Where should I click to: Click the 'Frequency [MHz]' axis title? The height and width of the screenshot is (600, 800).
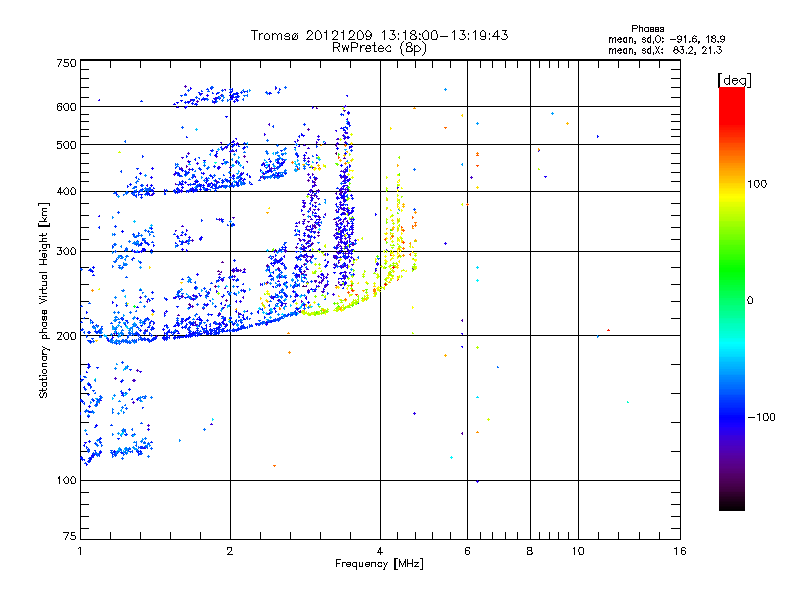379,564
